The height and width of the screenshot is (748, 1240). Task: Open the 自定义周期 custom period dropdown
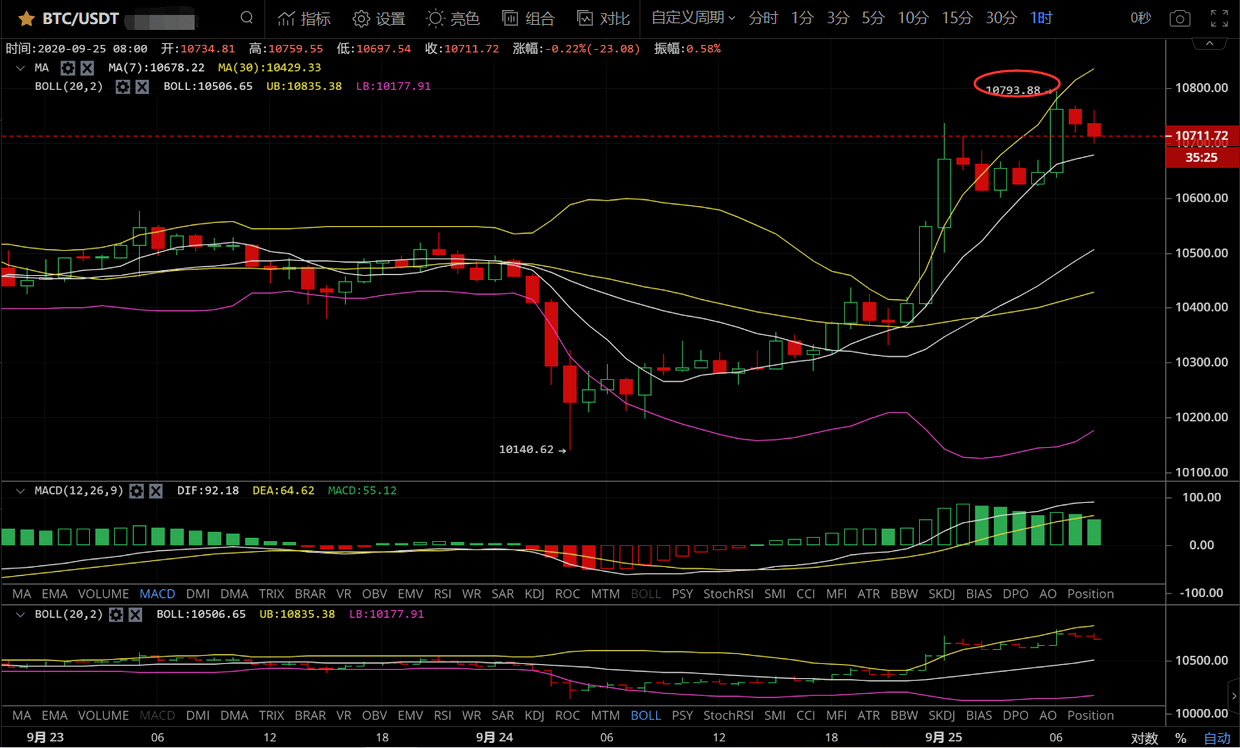tap(693, 18)
